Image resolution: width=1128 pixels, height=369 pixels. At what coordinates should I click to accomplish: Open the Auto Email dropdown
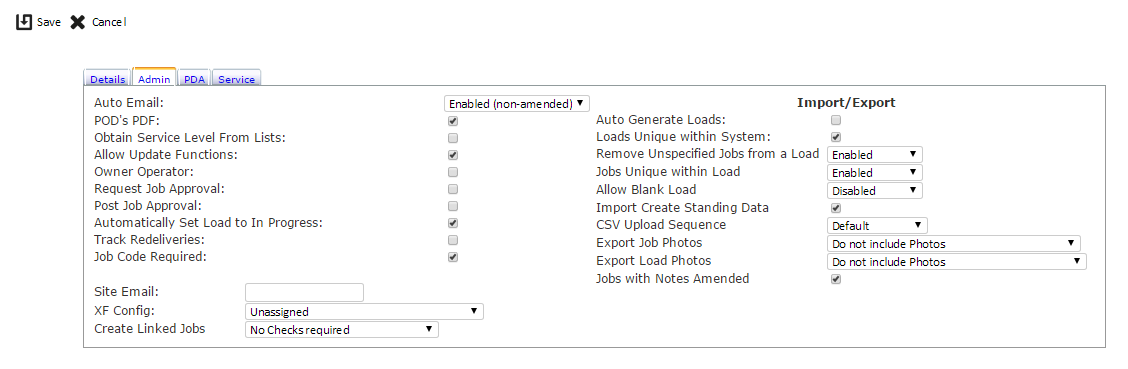coord(517,104)
